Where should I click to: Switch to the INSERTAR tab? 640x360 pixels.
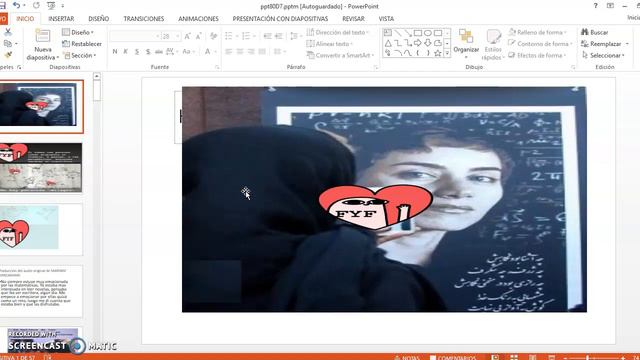[x=61, y=19]
